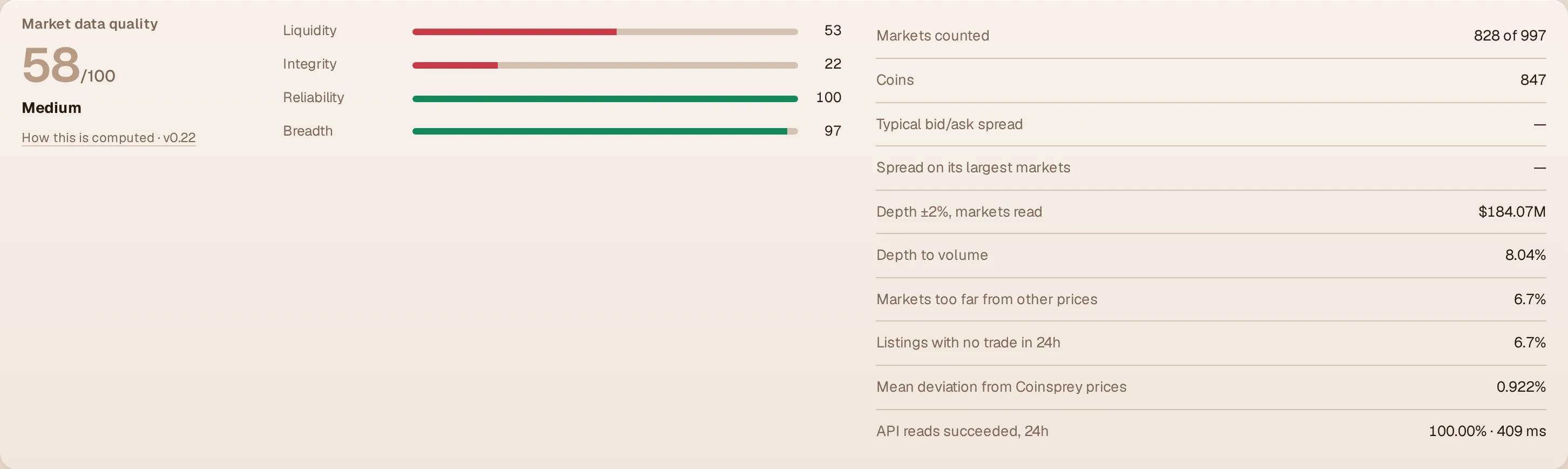Click the 'Depth to volume' label
This screenshot has width=1568, height=469.
932,255
